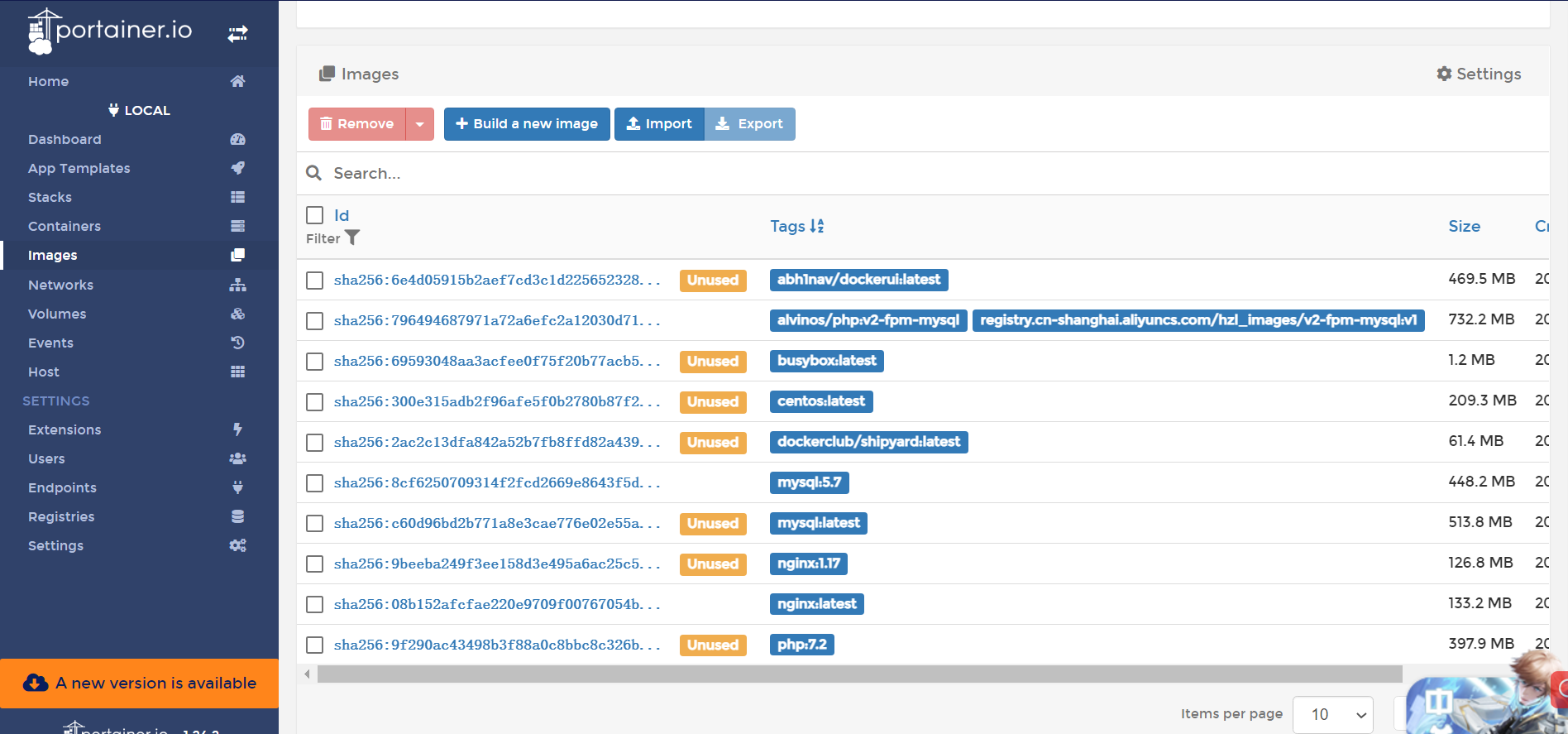The image size is (1568, 734).
Task: Click the portainer.io logo
Action: [110, 31]
